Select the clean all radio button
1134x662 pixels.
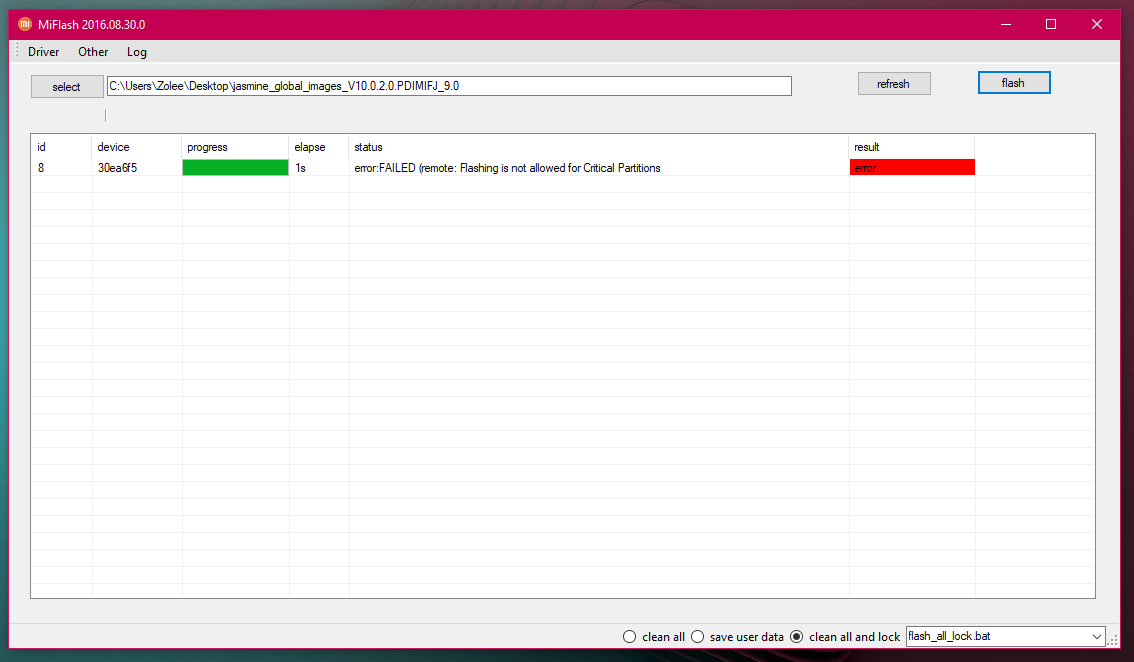coord(629,637)
